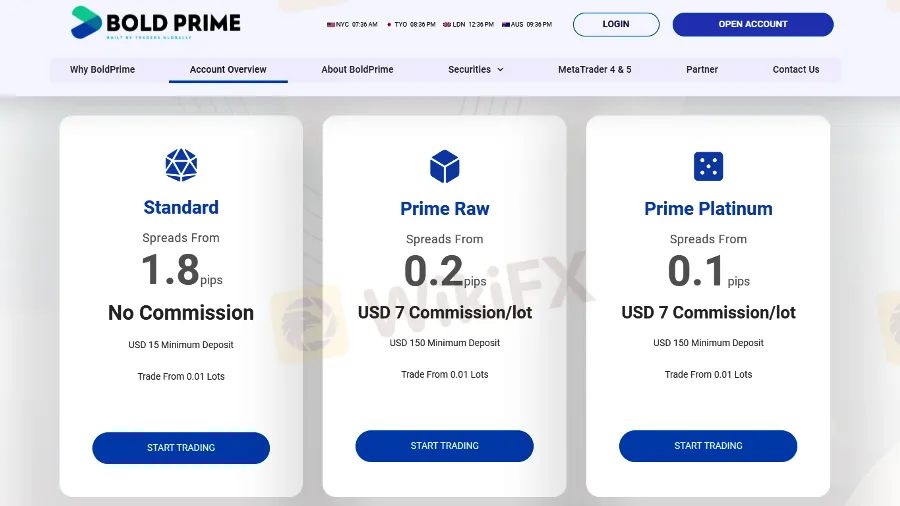
Task: Click the Prime Raw cube icon
Action: point(444,166)
